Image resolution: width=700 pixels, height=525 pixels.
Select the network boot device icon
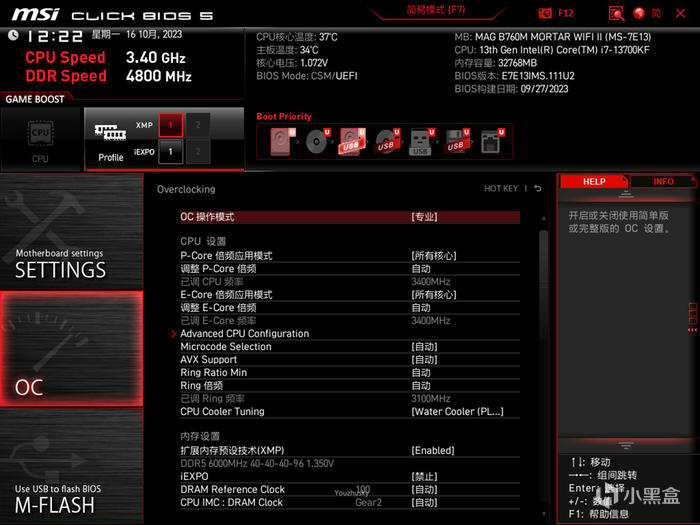pyautogui.click(x=492, y=142)
